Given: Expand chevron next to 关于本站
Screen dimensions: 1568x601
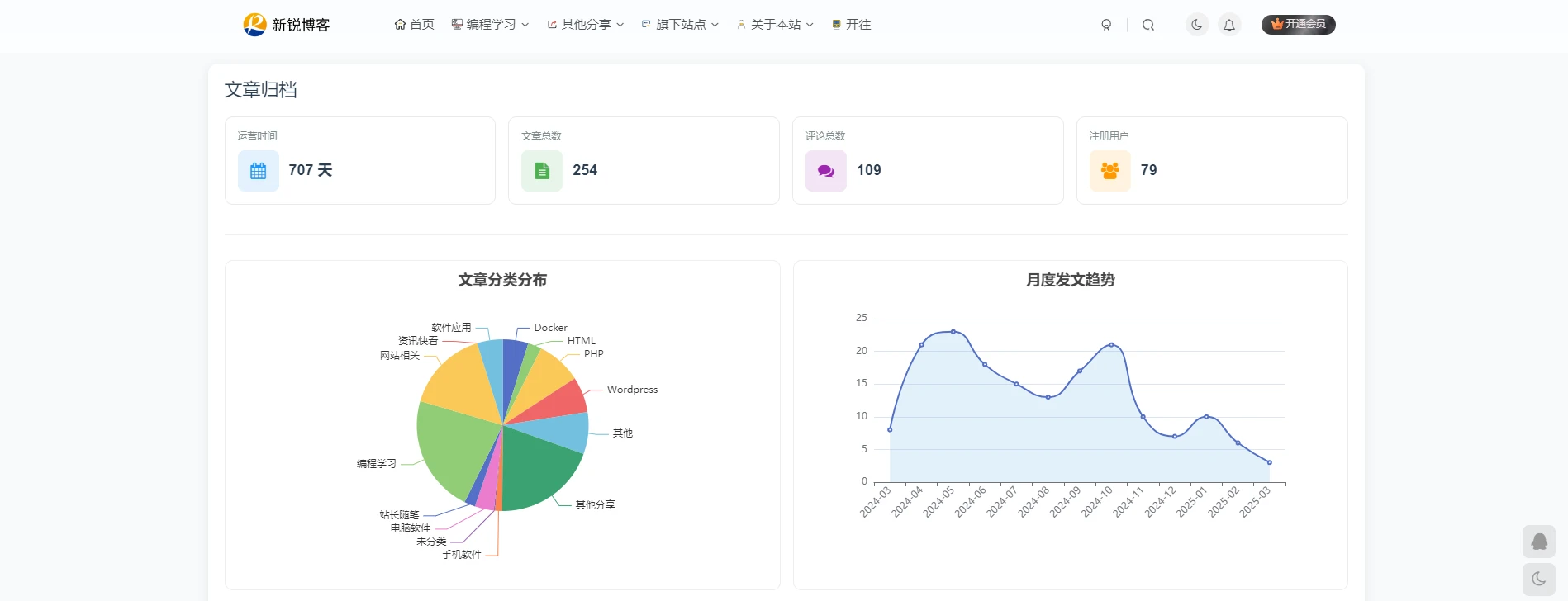Looking at the screenshot, I should (810, 25).
